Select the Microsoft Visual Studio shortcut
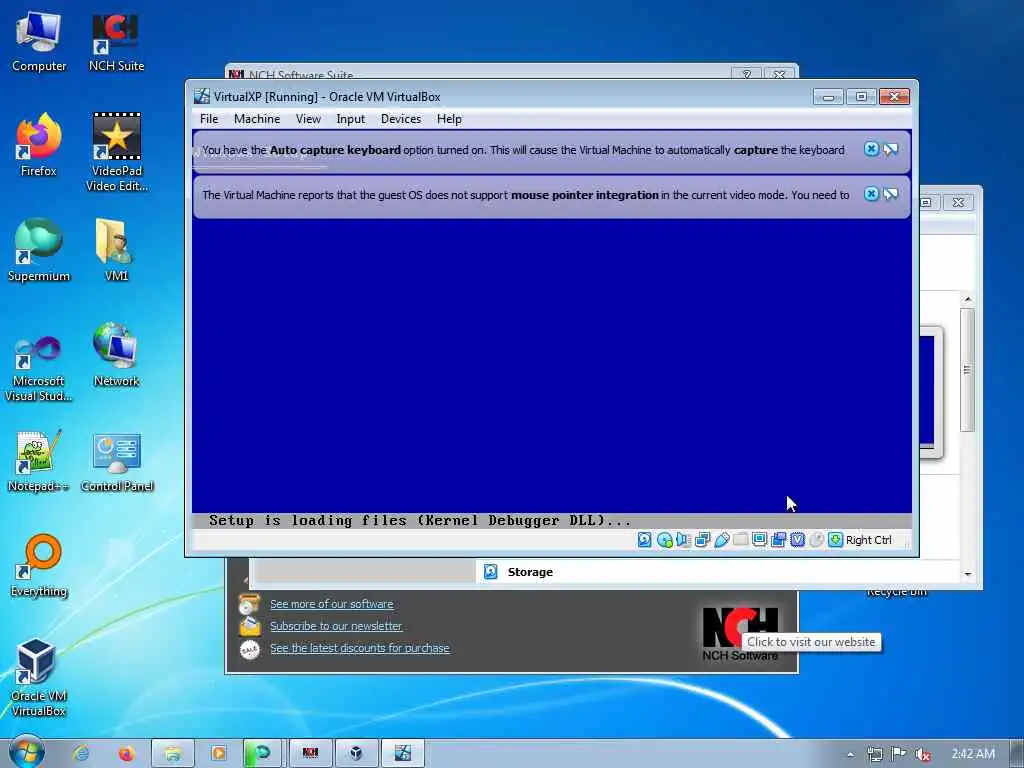The width and height of the screenshot is (1024, 768). [39, 369]
